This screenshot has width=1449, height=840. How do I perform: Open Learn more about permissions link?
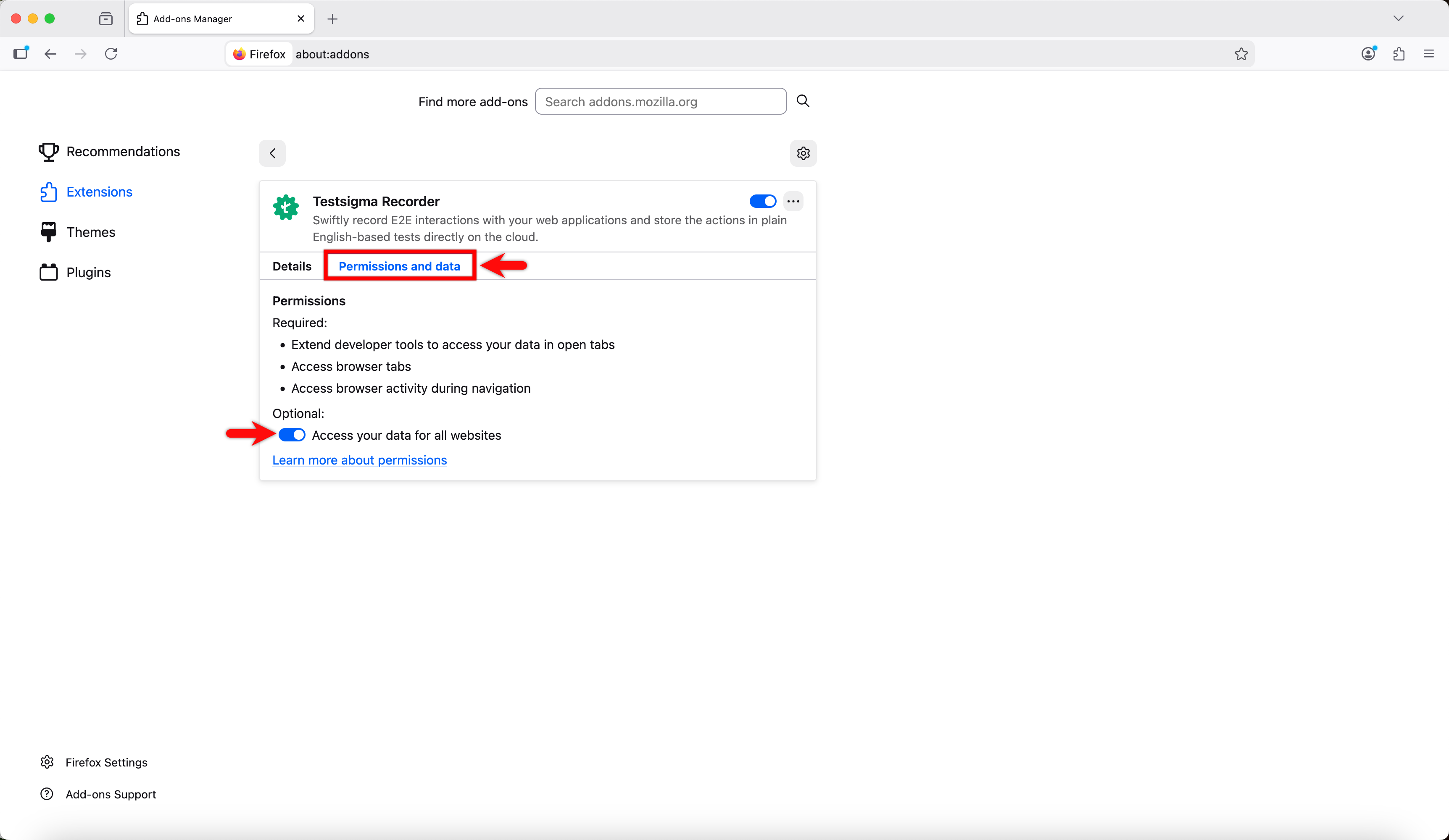point(359,460)
